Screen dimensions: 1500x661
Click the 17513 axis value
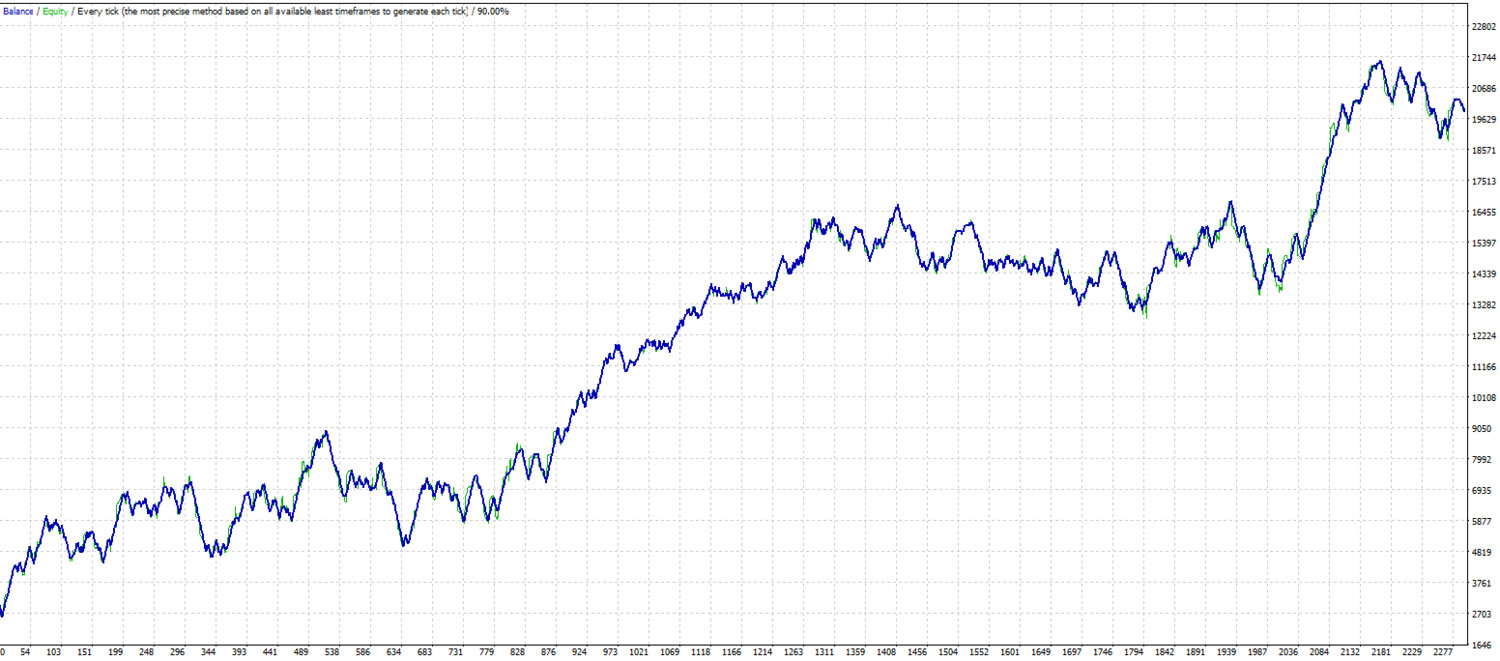(x=1483, y=182)
